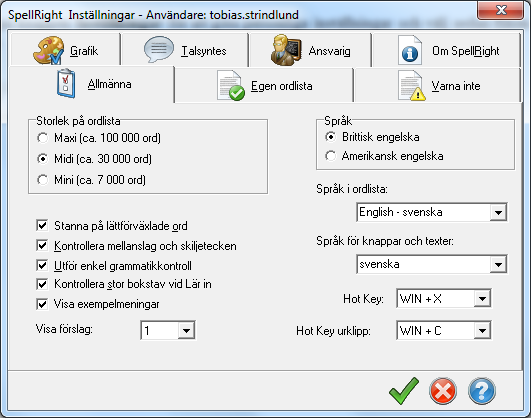The height and width of the screenshot is (418, 531).
Task: Confirm settings with the green checkmark
Action: (x=404, y=391)
